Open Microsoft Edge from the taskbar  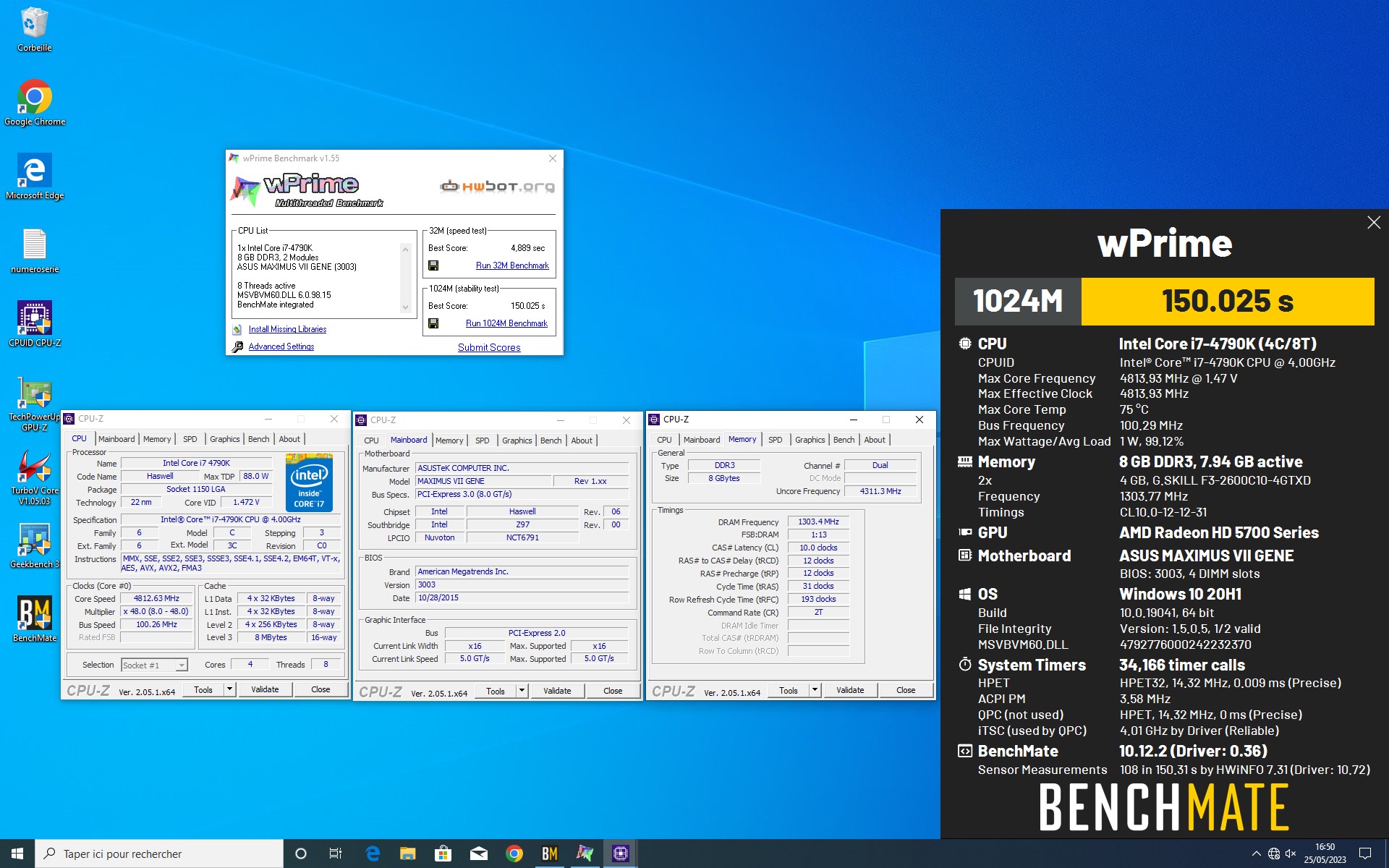click(373, 854)
